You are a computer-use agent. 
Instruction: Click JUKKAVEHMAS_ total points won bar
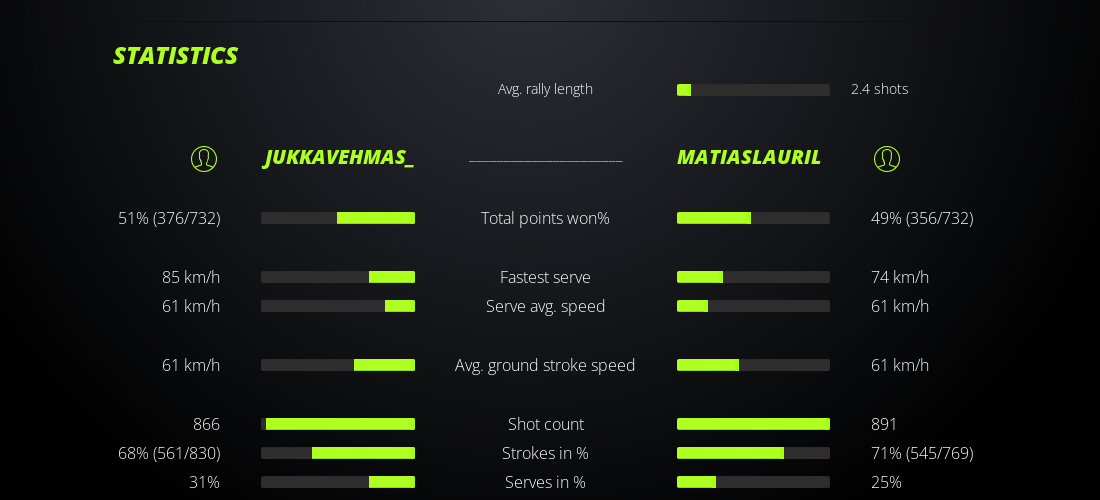click(338, 218)
